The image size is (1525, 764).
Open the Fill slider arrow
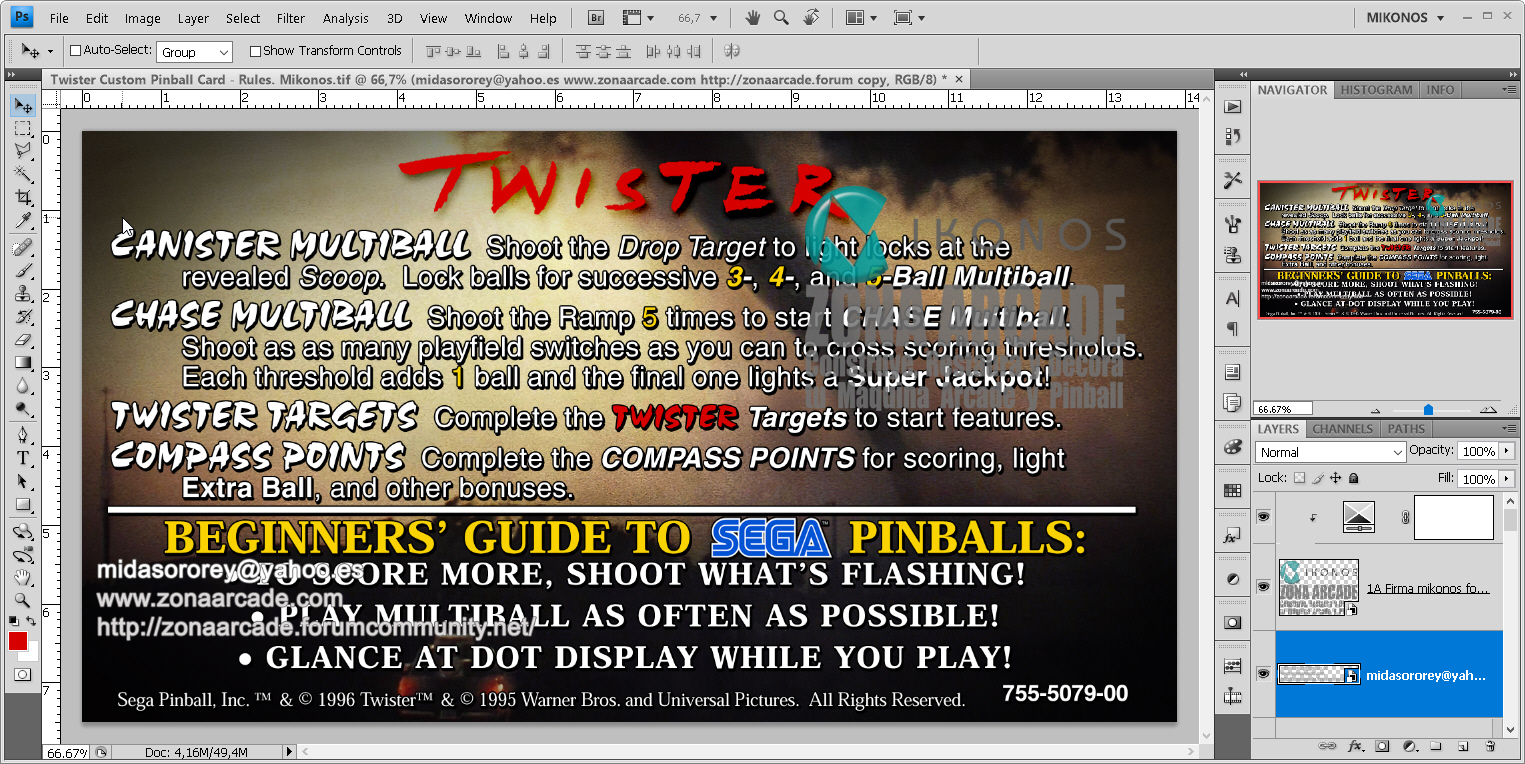1505,479
